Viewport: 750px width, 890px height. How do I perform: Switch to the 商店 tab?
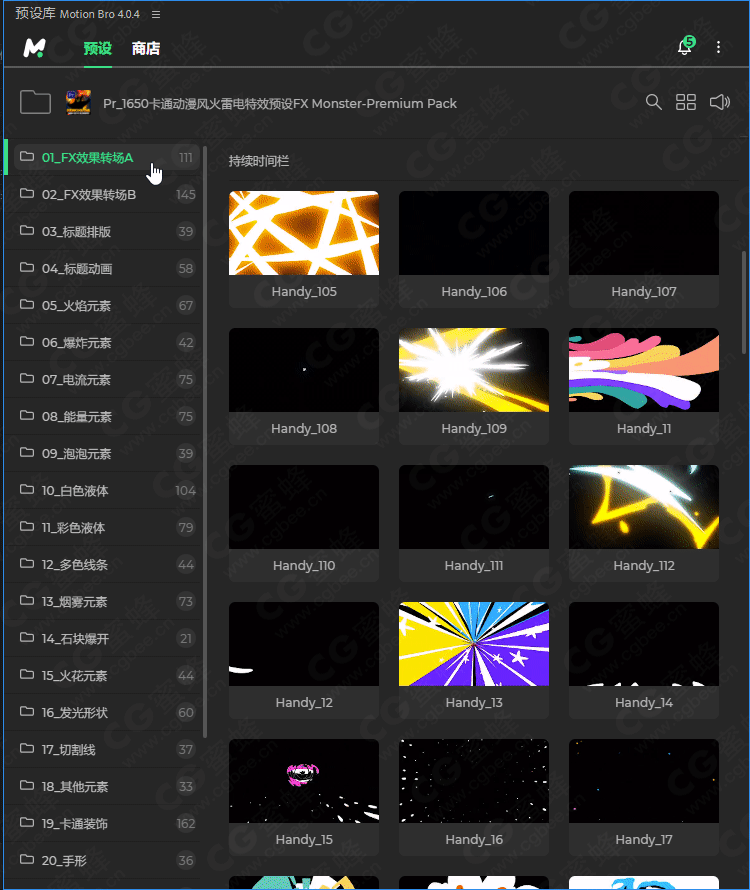pyautogui.click(x=145, y=49)
